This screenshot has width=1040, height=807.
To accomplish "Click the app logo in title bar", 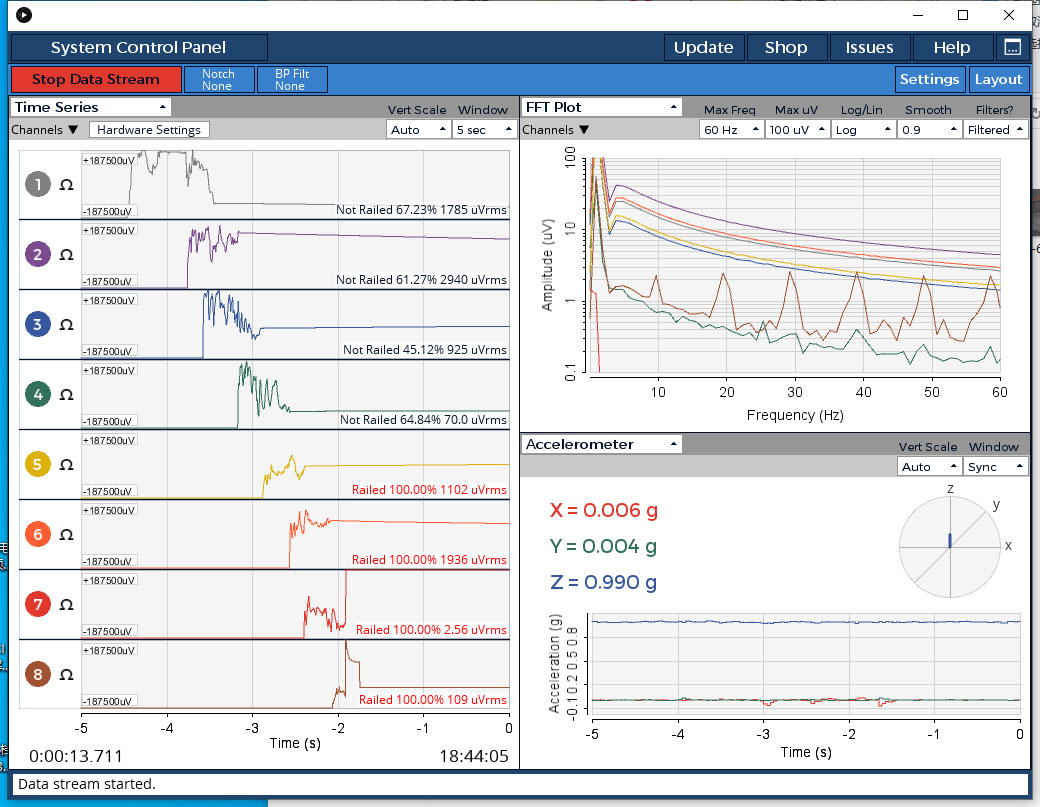I will pyautogui.click(x=24, y=15).
